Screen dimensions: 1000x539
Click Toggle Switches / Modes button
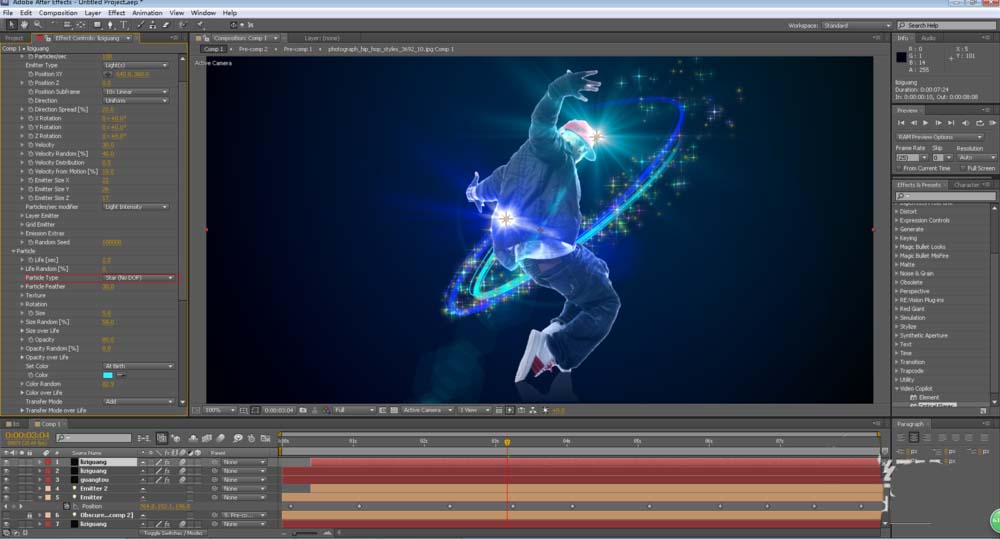(173, 533)
